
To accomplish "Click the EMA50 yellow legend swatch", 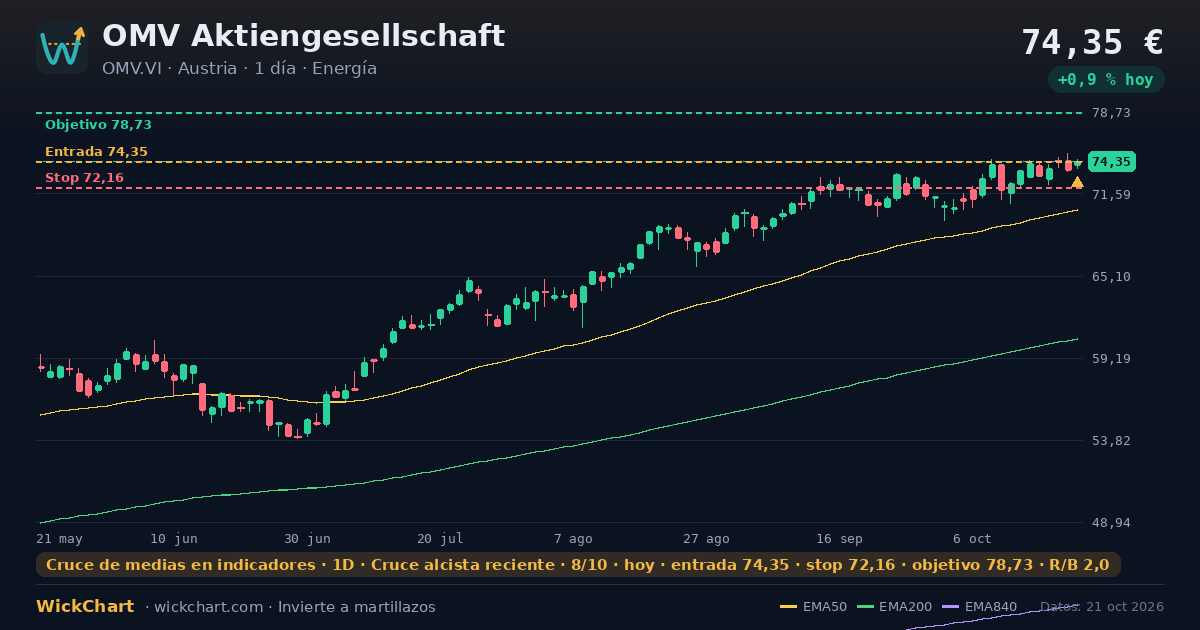I will pos(788,607).
